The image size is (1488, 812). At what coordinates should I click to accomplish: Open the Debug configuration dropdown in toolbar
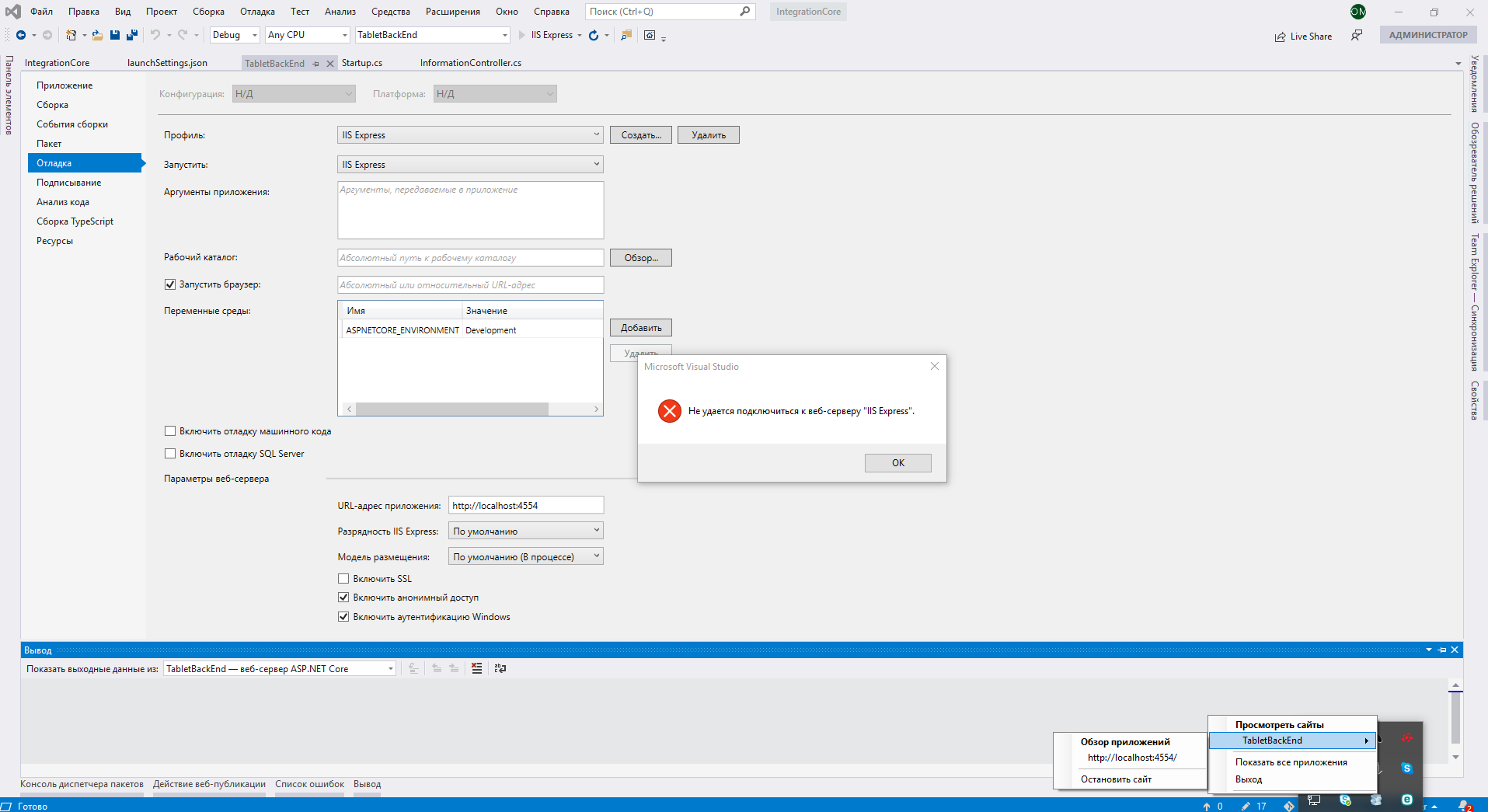click(x=235, y=35)
